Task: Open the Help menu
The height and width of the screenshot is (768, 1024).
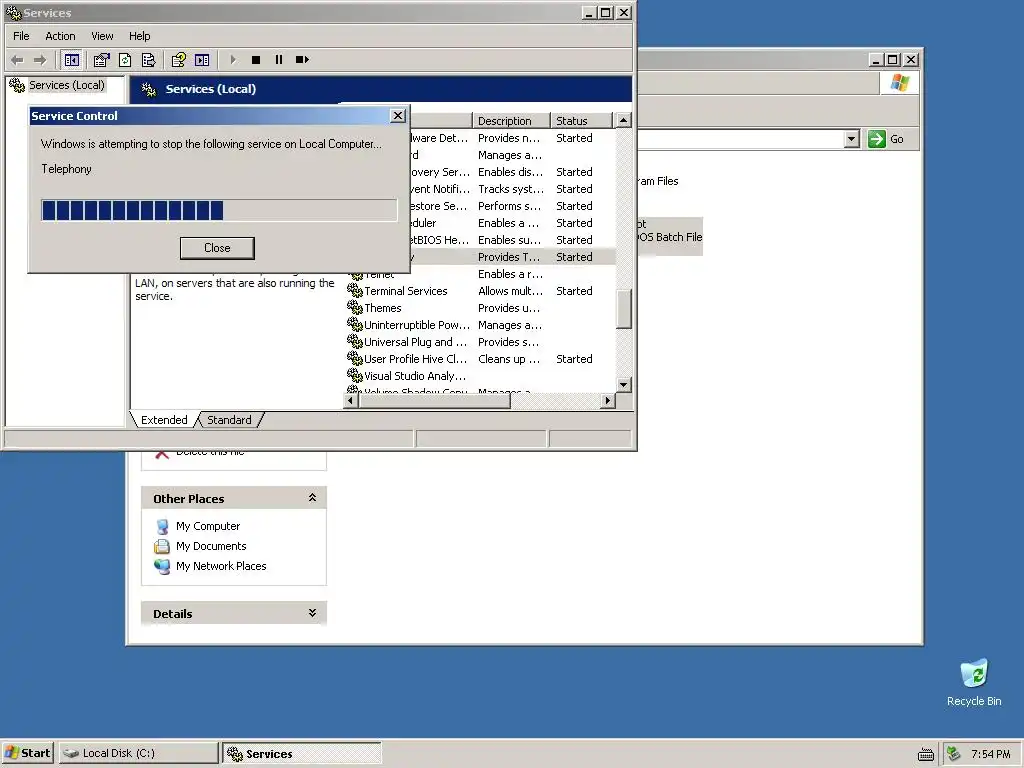Action: click(x=139, y=36)
